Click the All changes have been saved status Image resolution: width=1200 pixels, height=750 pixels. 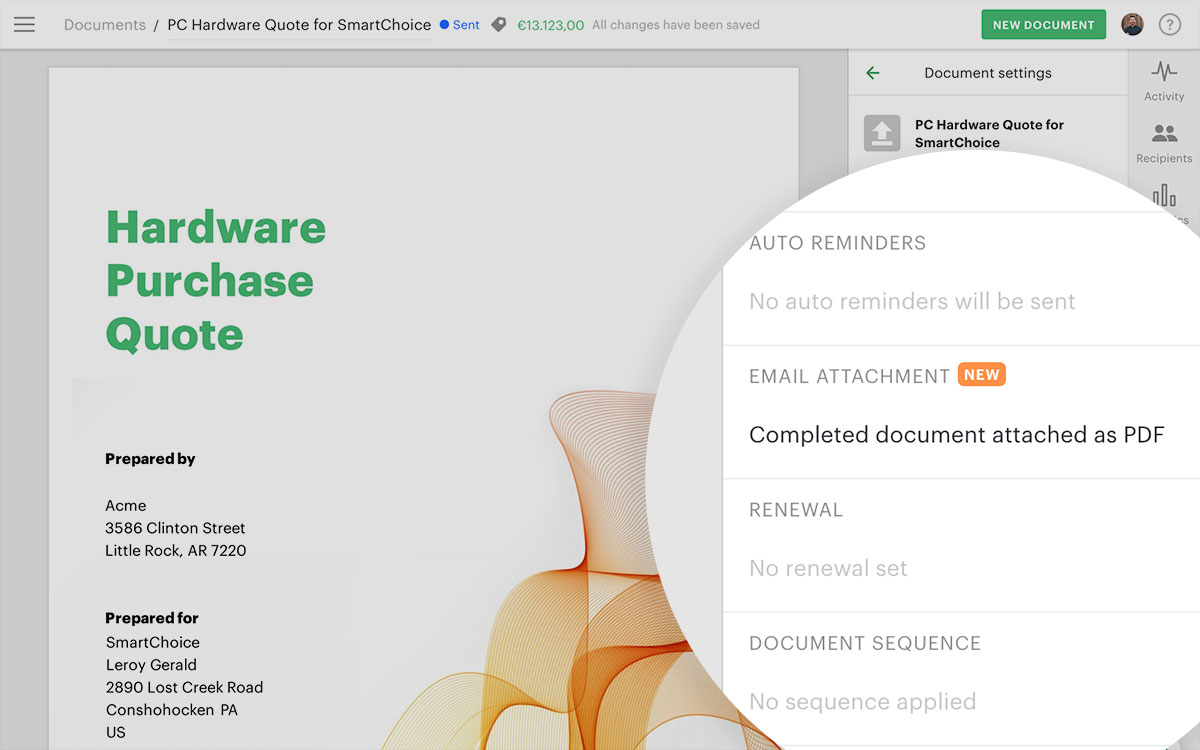point(676,25)
